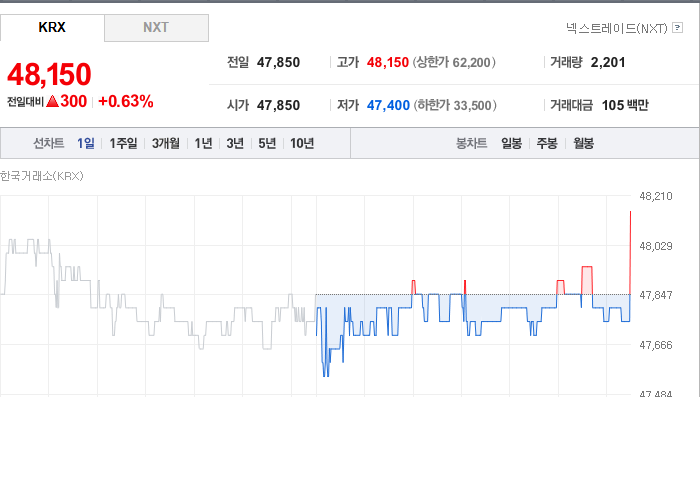Open the Nextrade (NXT) help question-mark icon
Screen dimensions: 700x490
(677, 28)
